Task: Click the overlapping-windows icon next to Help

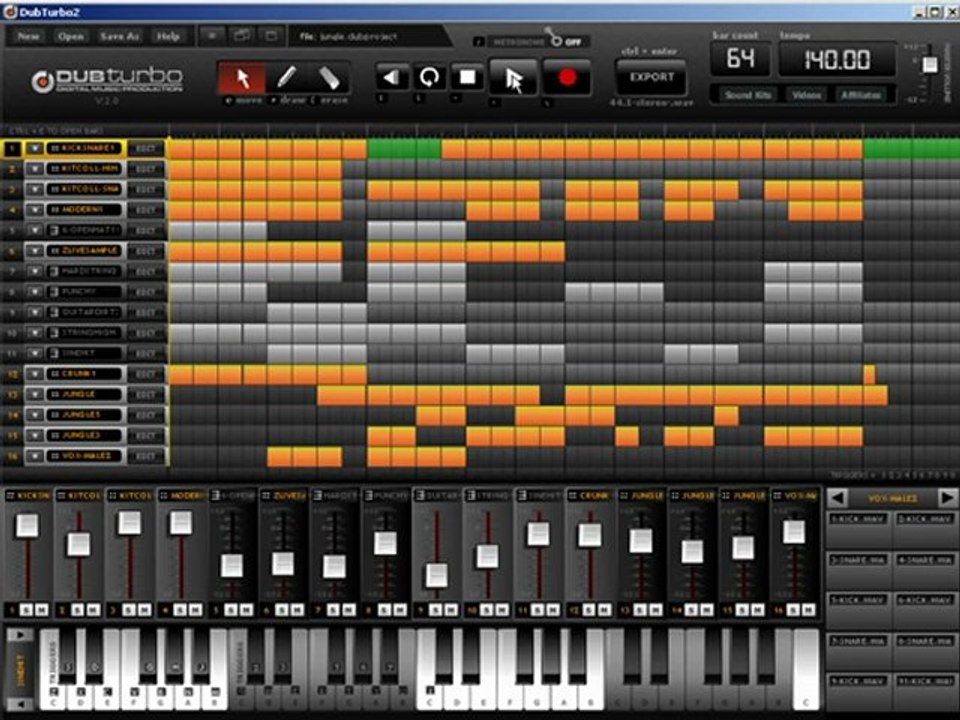Action: click(242, 36)
